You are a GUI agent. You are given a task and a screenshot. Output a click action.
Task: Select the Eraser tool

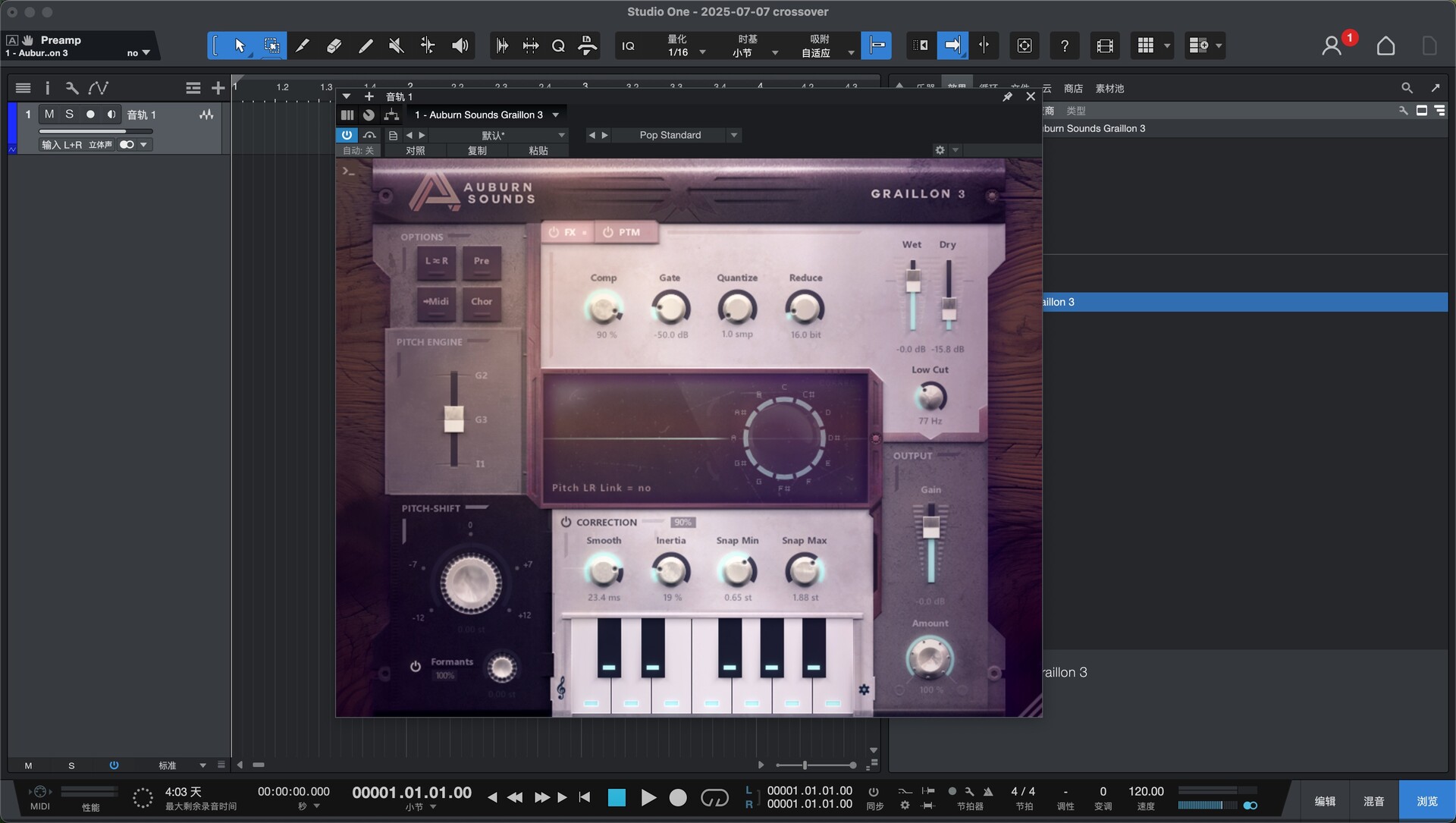tap(334, 46)
